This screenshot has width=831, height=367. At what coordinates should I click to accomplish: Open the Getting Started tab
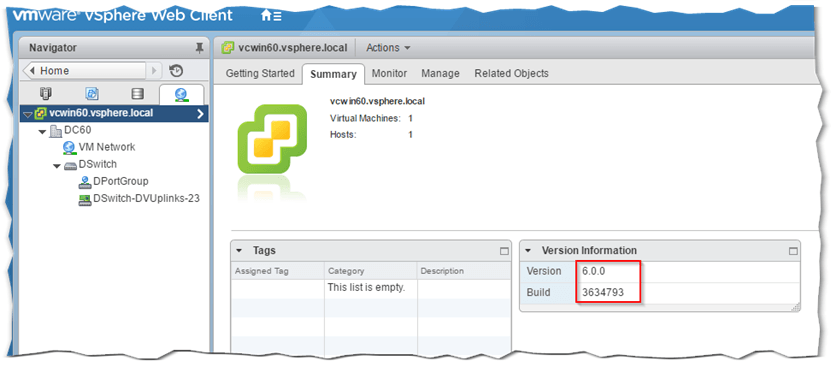(260, 74)
